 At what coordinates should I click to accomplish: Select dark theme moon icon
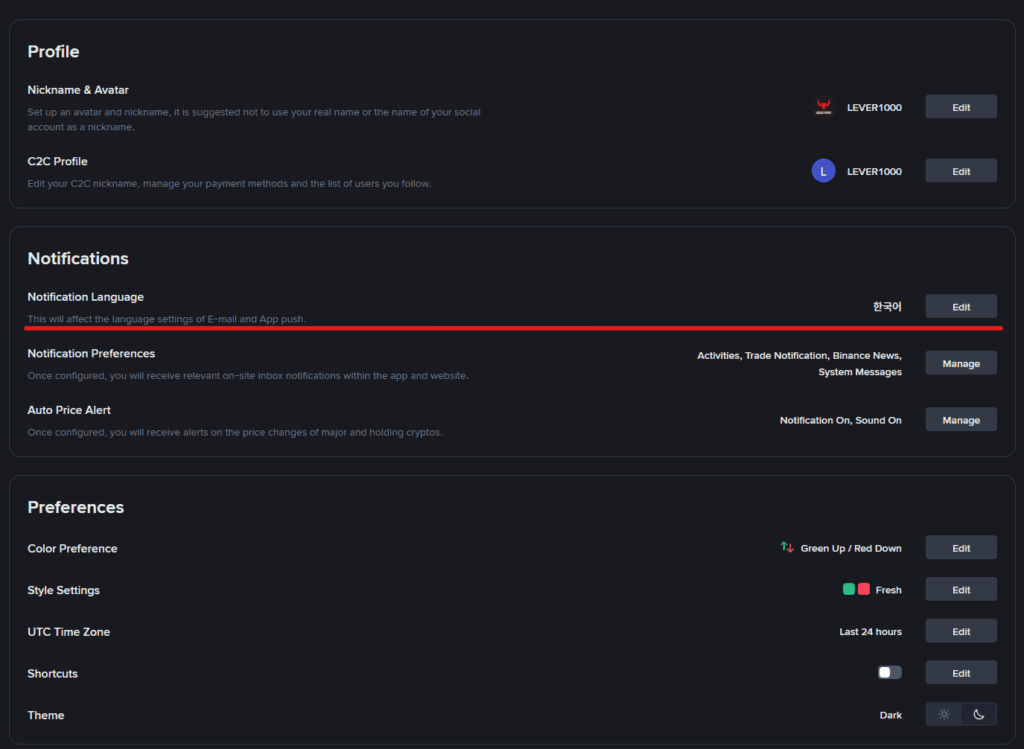click(x=979, y=714)
